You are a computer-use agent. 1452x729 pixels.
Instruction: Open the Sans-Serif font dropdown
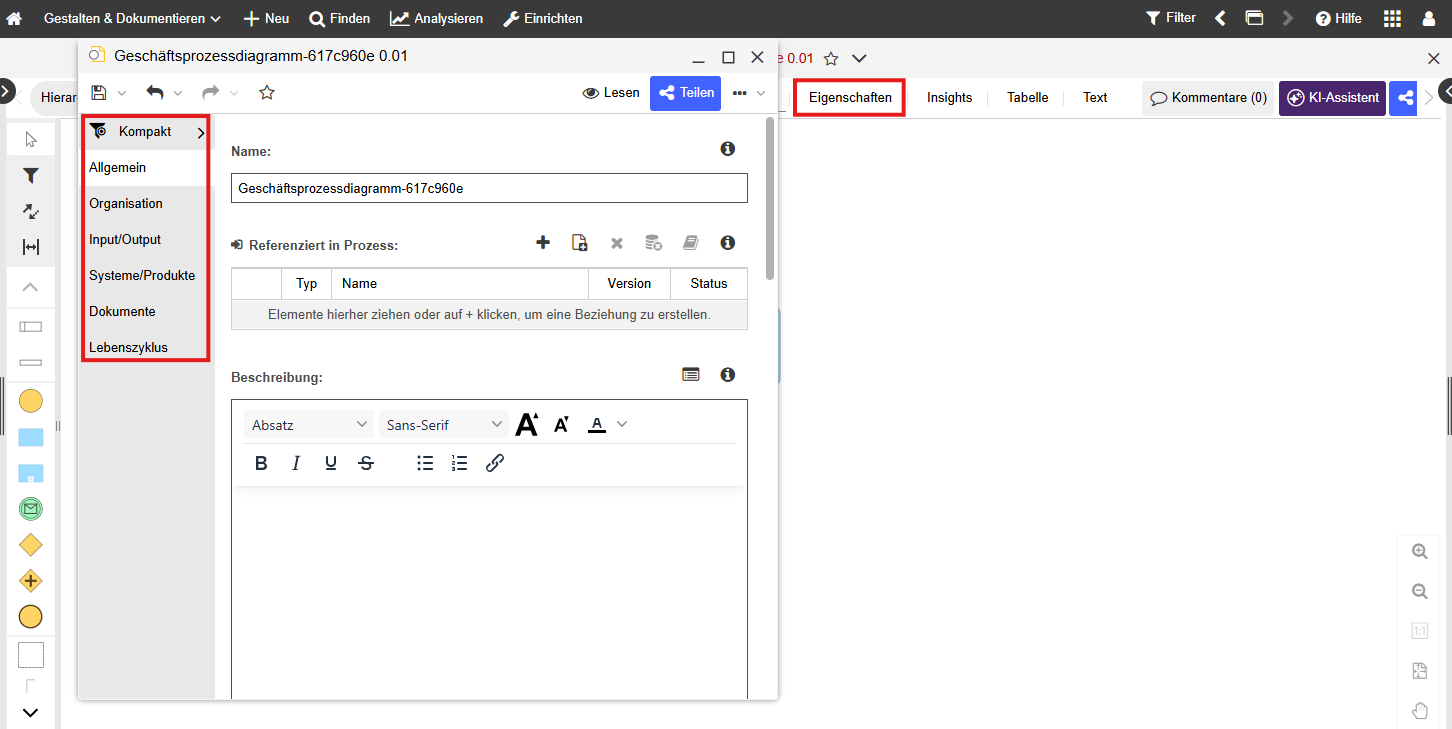pos(444,425)
